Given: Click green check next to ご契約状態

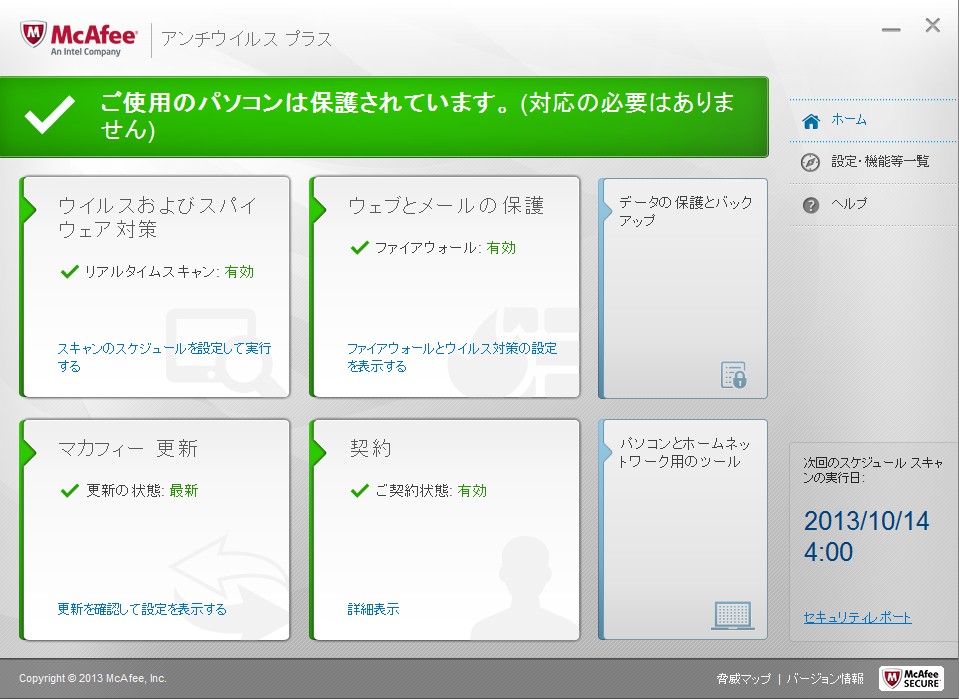Looking at the screenshot, I should point(359,490).
